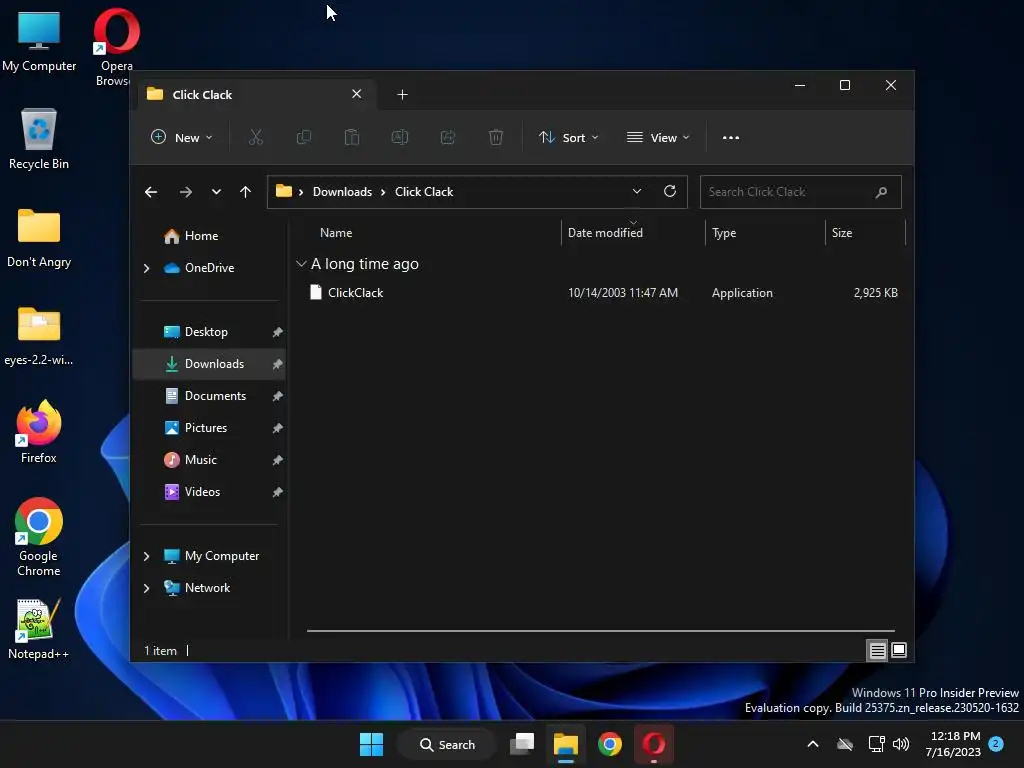
Task: Click the Paste clipboard icon
Action: coord(351,137)
